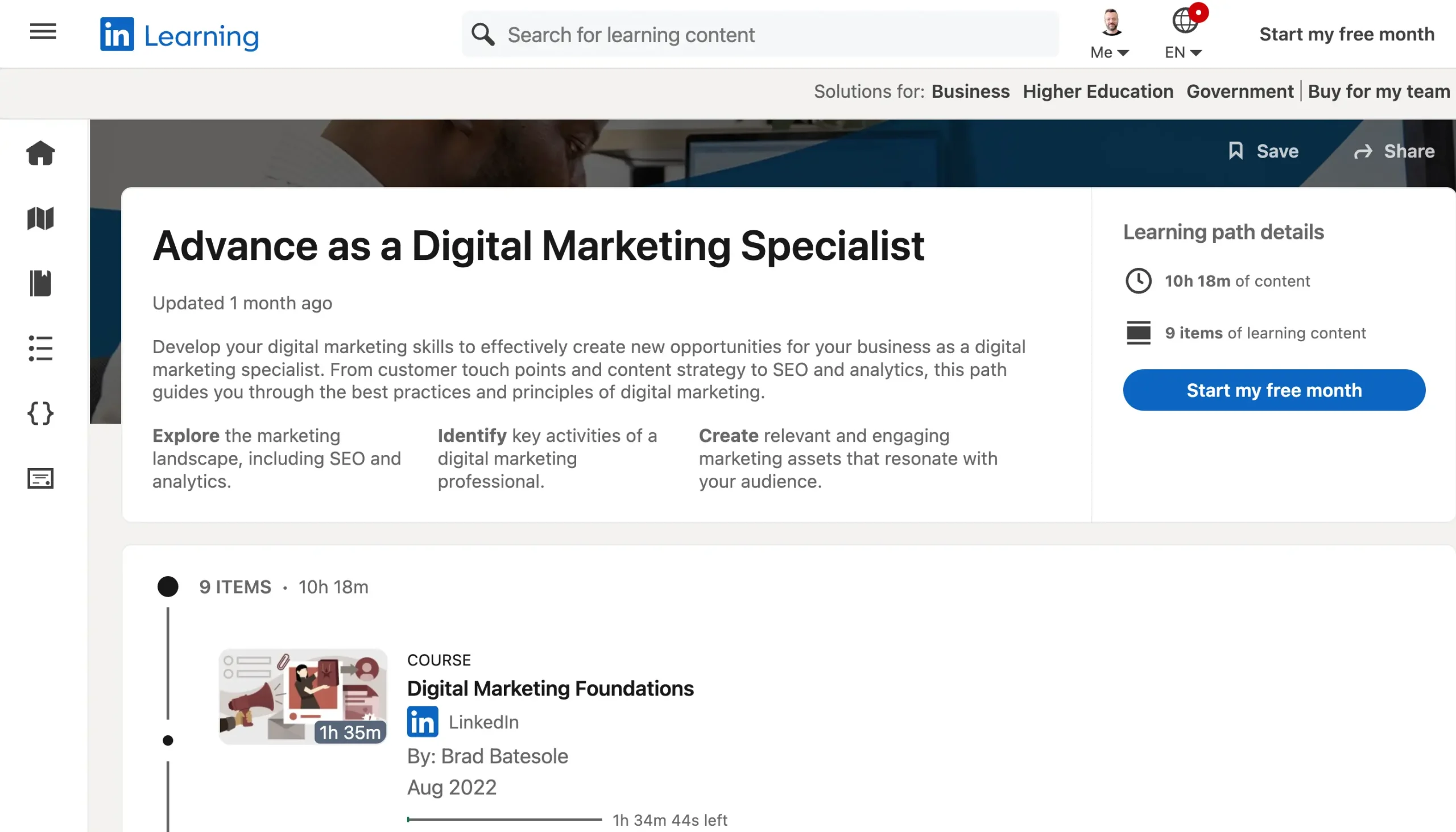
Task: Go to Home in sidebar
Action: point(40,153)
